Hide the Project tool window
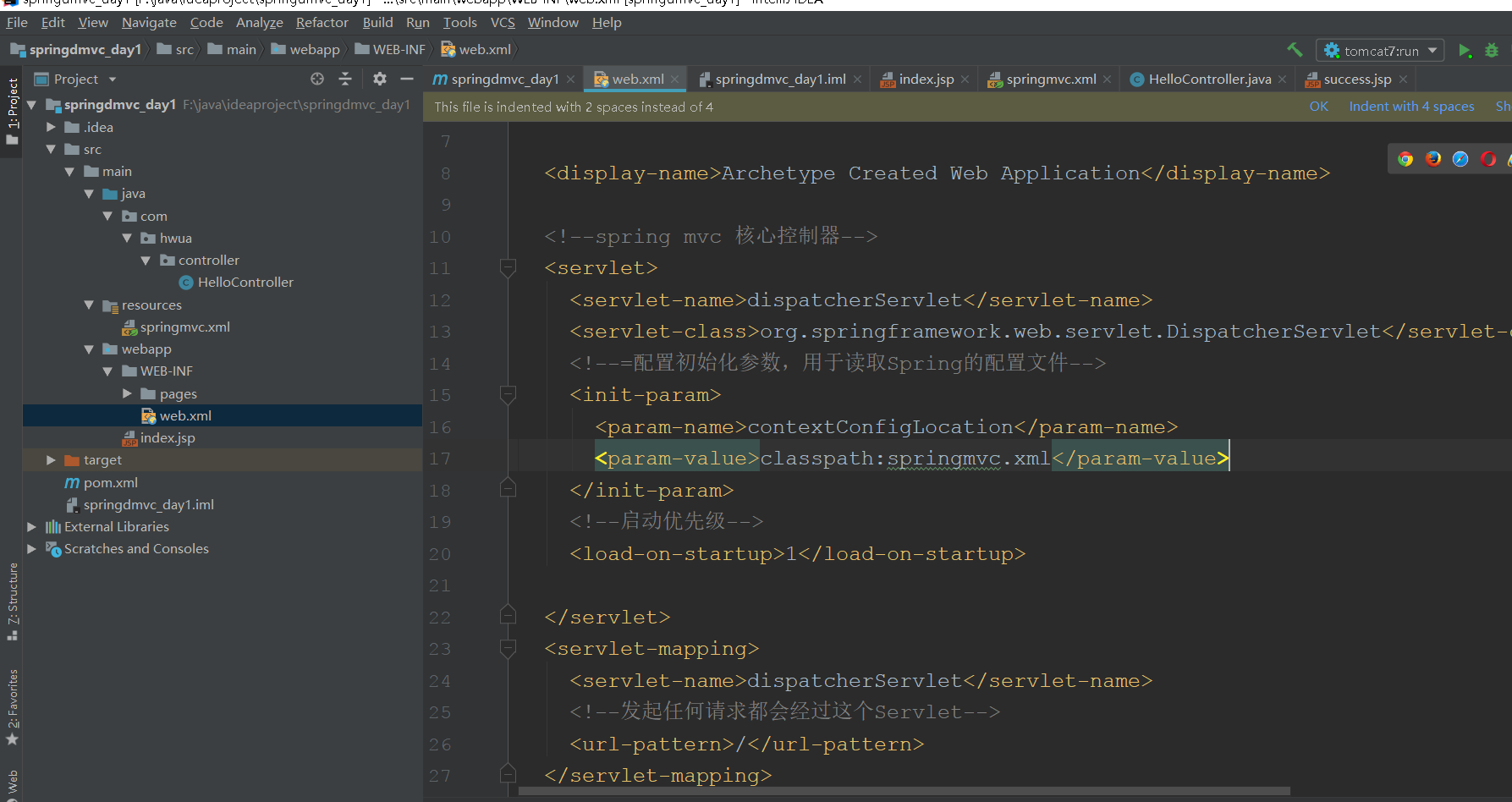The height and width of the screenshot is (802, 1512). [407, 79]
